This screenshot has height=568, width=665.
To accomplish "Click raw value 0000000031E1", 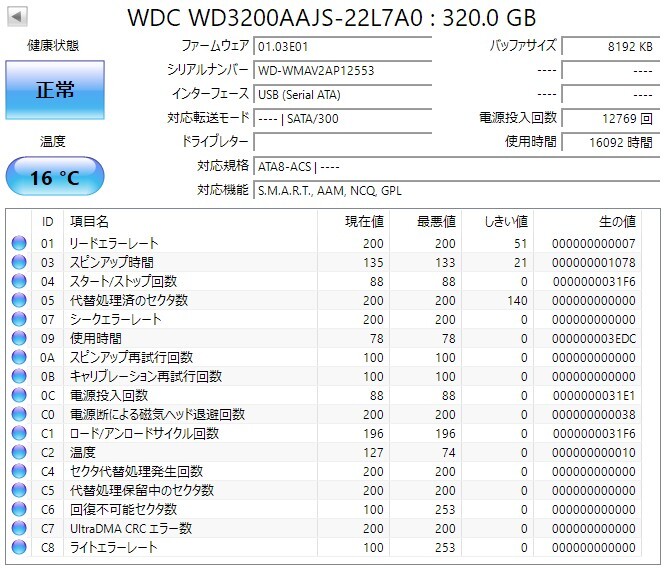I will coord(594,396).
